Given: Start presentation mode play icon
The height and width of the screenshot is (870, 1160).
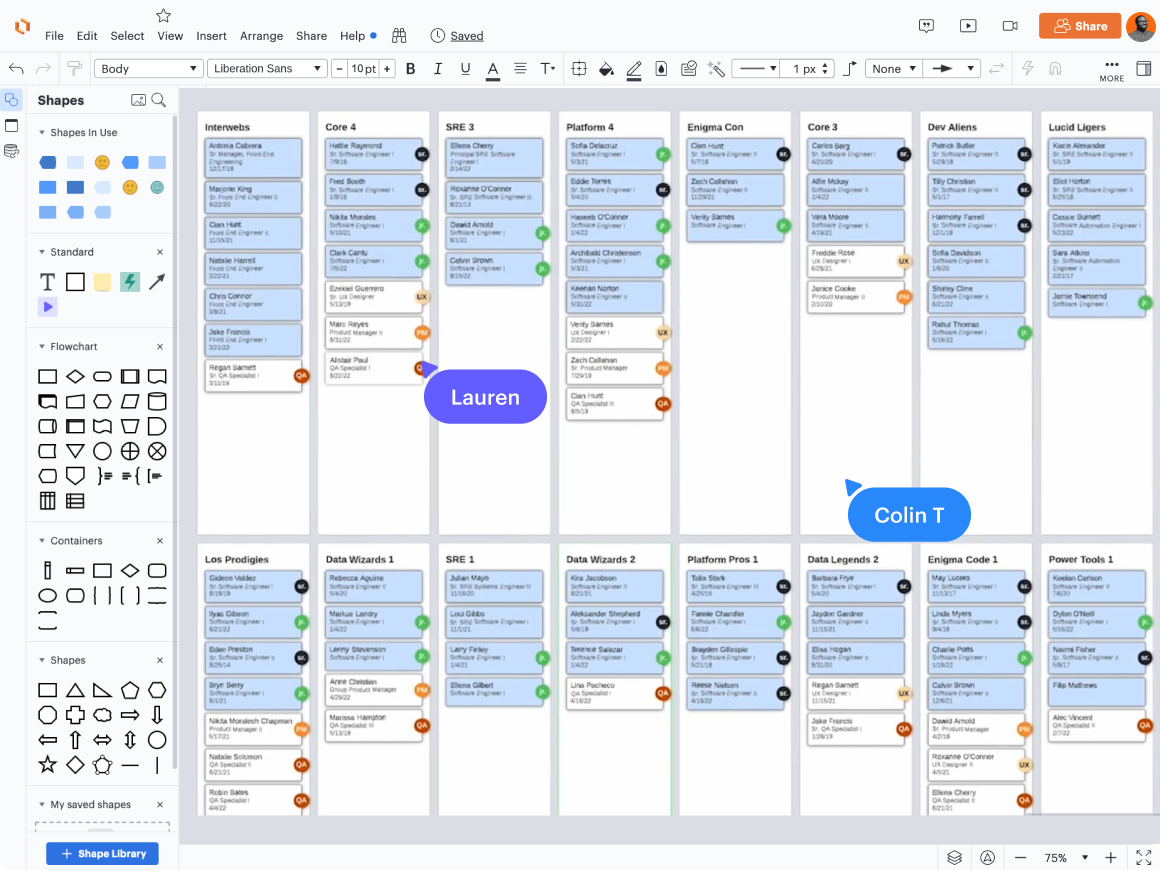Looking at the screenshot, I should [x=968, y=26].
